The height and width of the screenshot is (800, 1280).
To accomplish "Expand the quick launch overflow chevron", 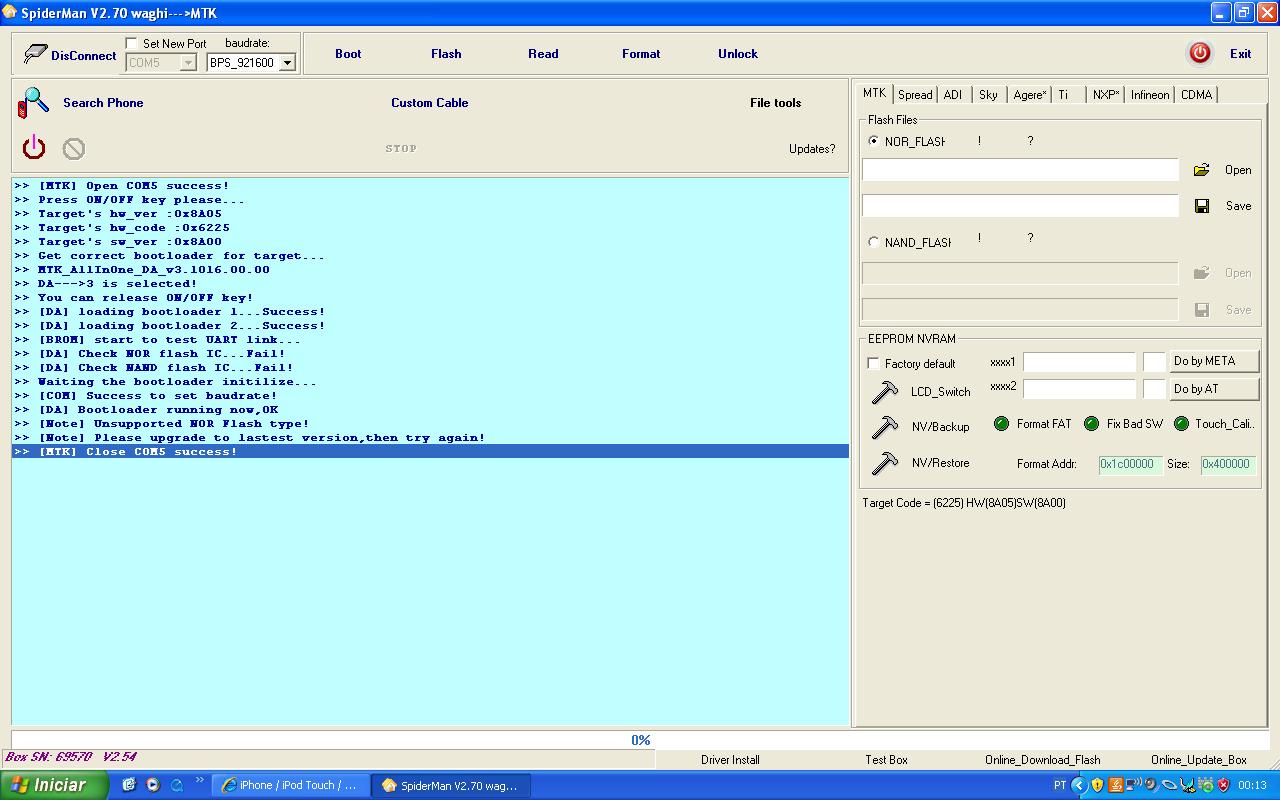I will coord(200,780).
